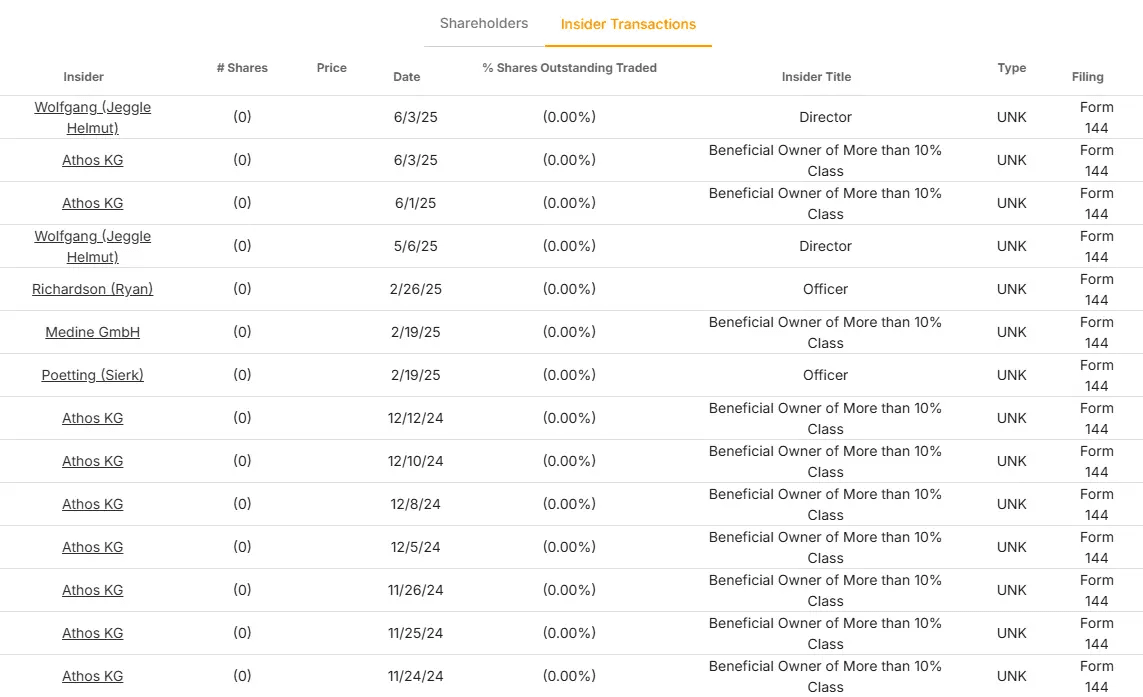Select the 12/5/24 date cell

[416, 548]
